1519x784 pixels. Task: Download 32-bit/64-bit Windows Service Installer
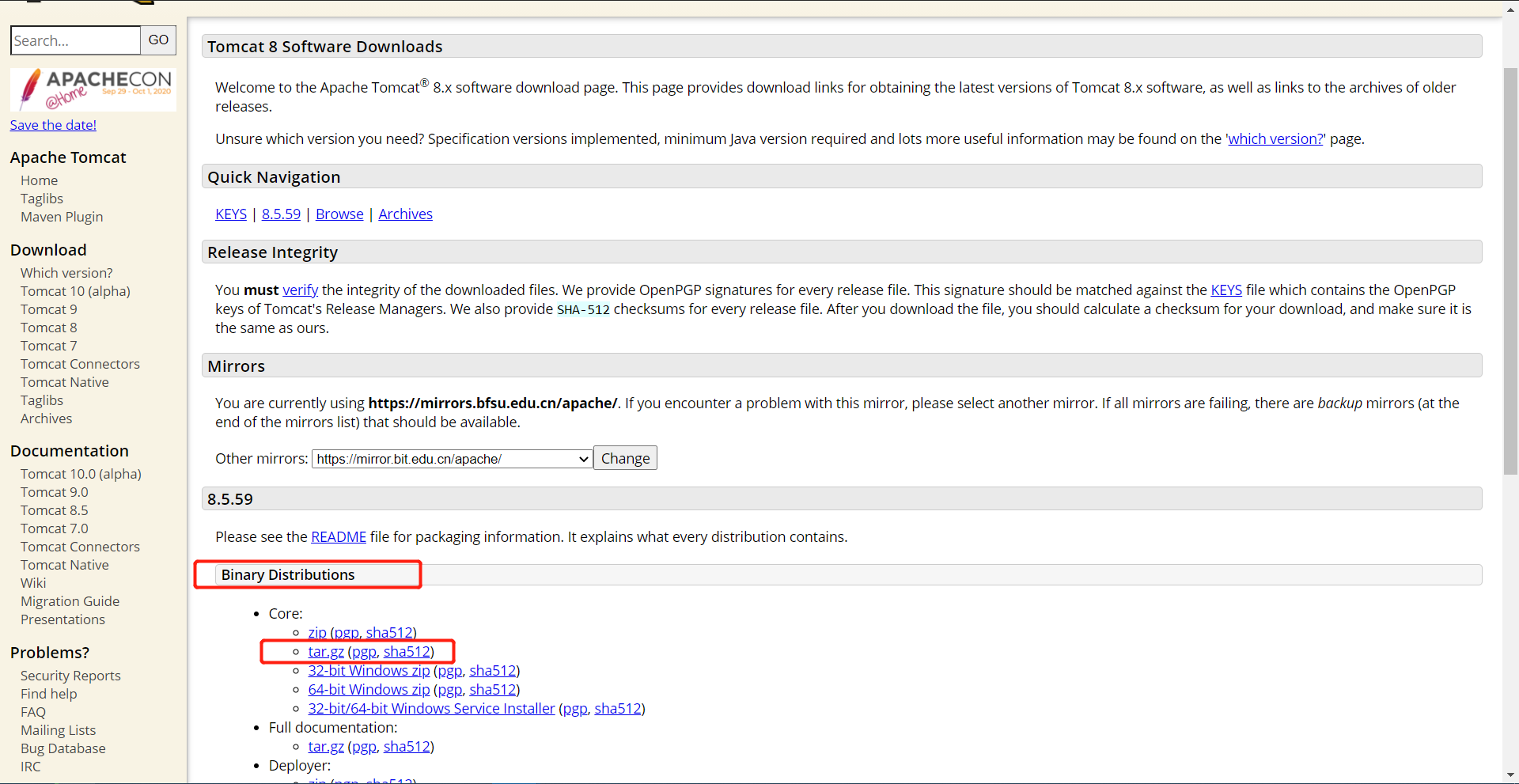(x=431, y=709)
